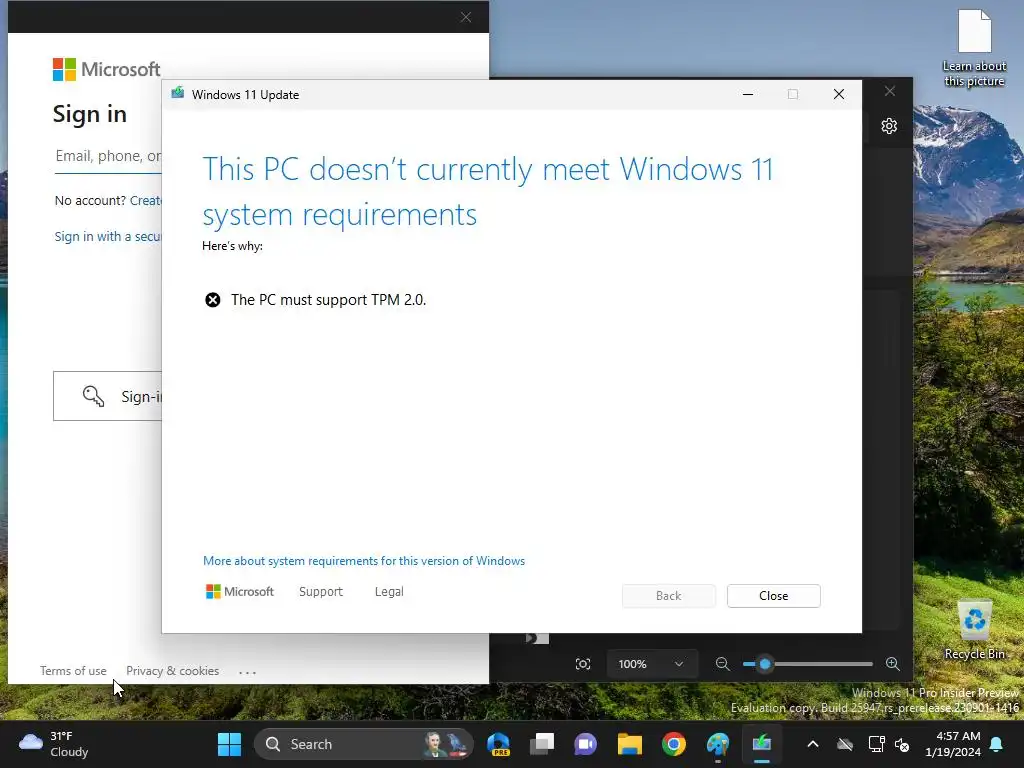
Task: Open Privacy & cookies link
Action: click(172, 671)
